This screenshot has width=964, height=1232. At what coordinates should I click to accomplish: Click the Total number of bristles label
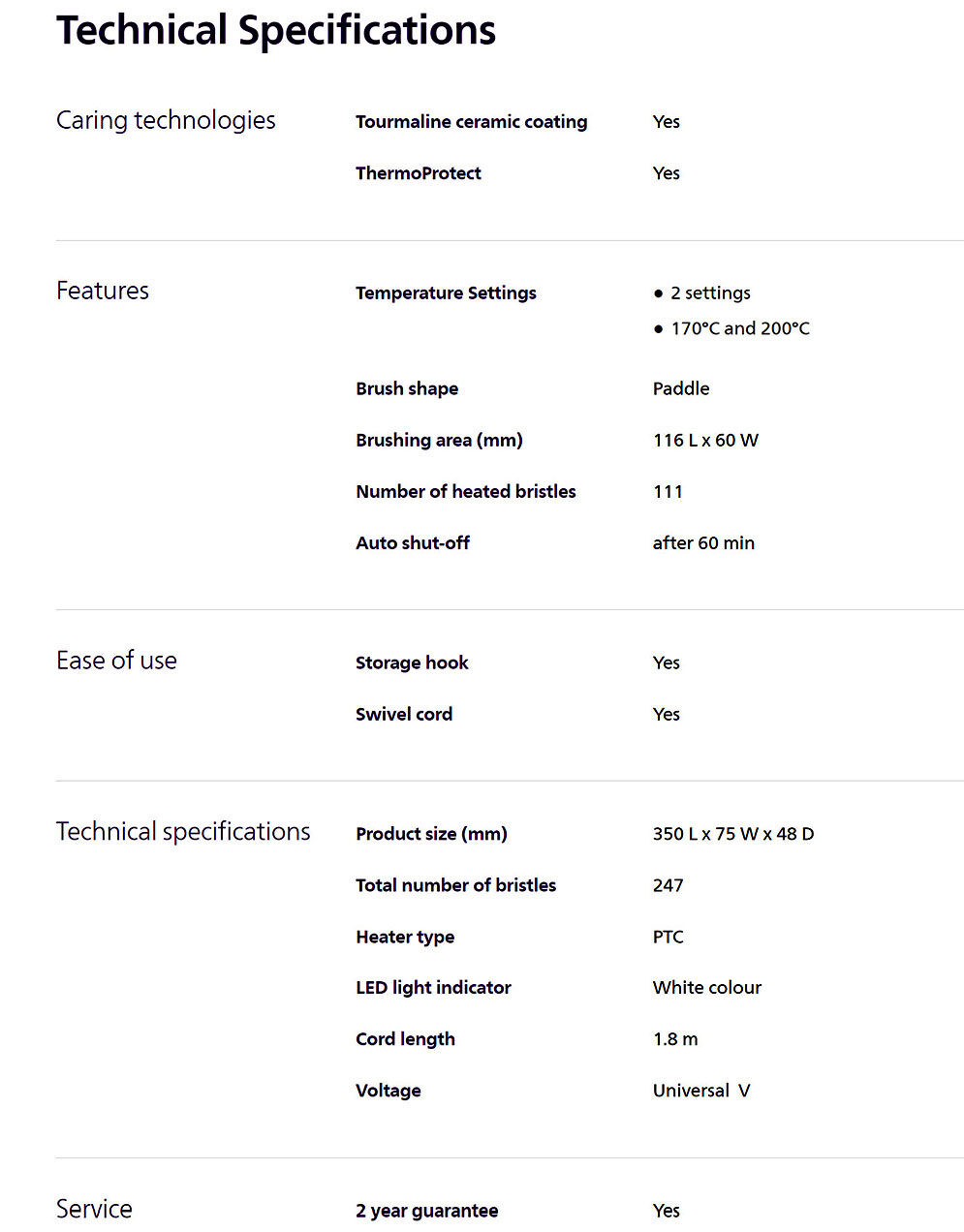click(x=455, y=885)
